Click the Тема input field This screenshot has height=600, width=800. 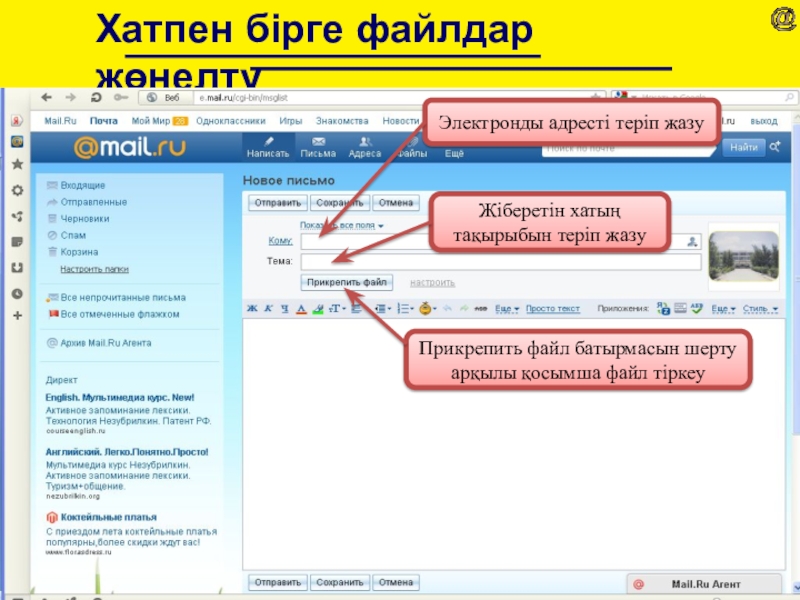pyautogui.click(x=501, y=262)
